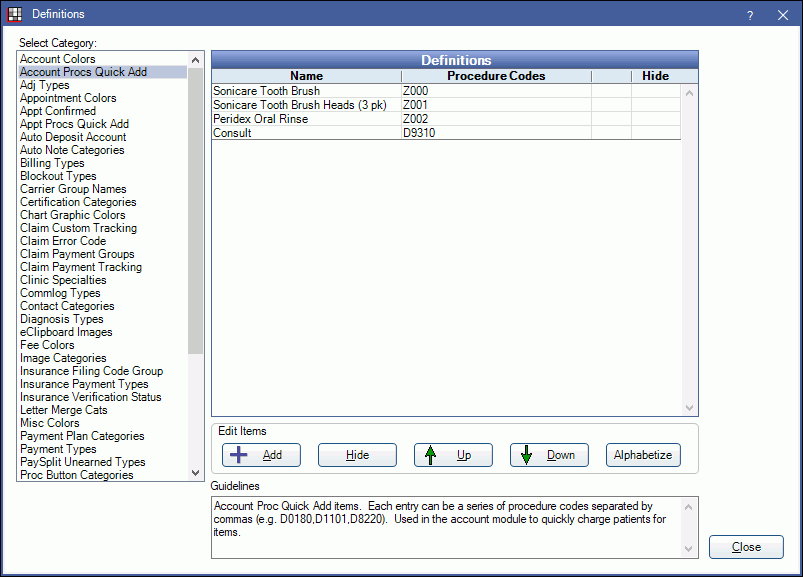Select the Payment Plan Categories category

[102, 436]
